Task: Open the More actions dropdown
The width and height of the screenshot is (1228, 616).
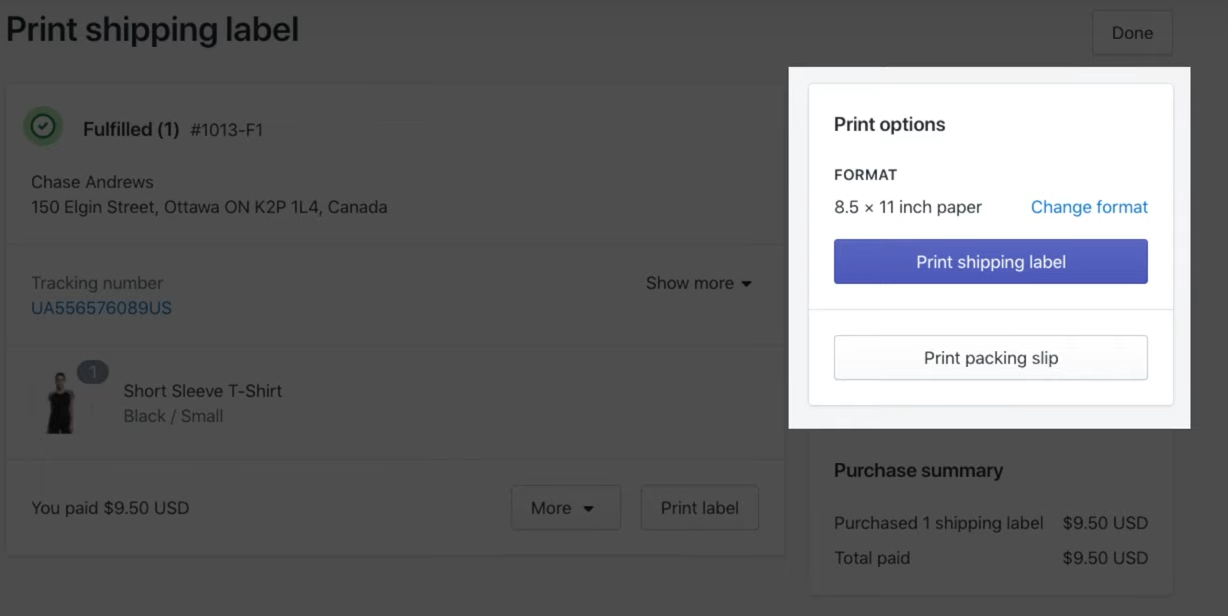Action: tap(566, 508)
